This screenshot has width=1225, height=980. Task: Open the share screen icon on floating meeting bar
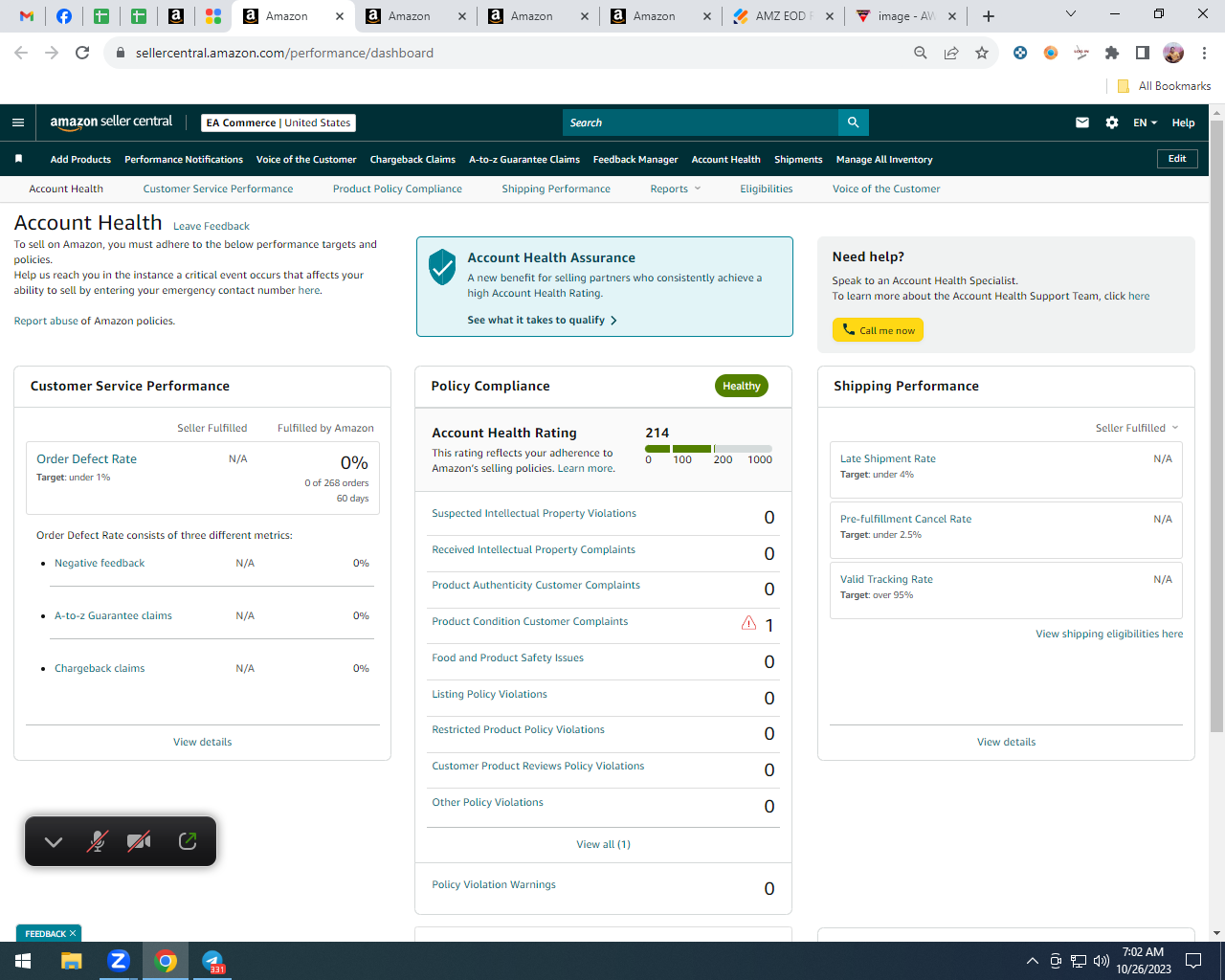[x=188, y=841]
